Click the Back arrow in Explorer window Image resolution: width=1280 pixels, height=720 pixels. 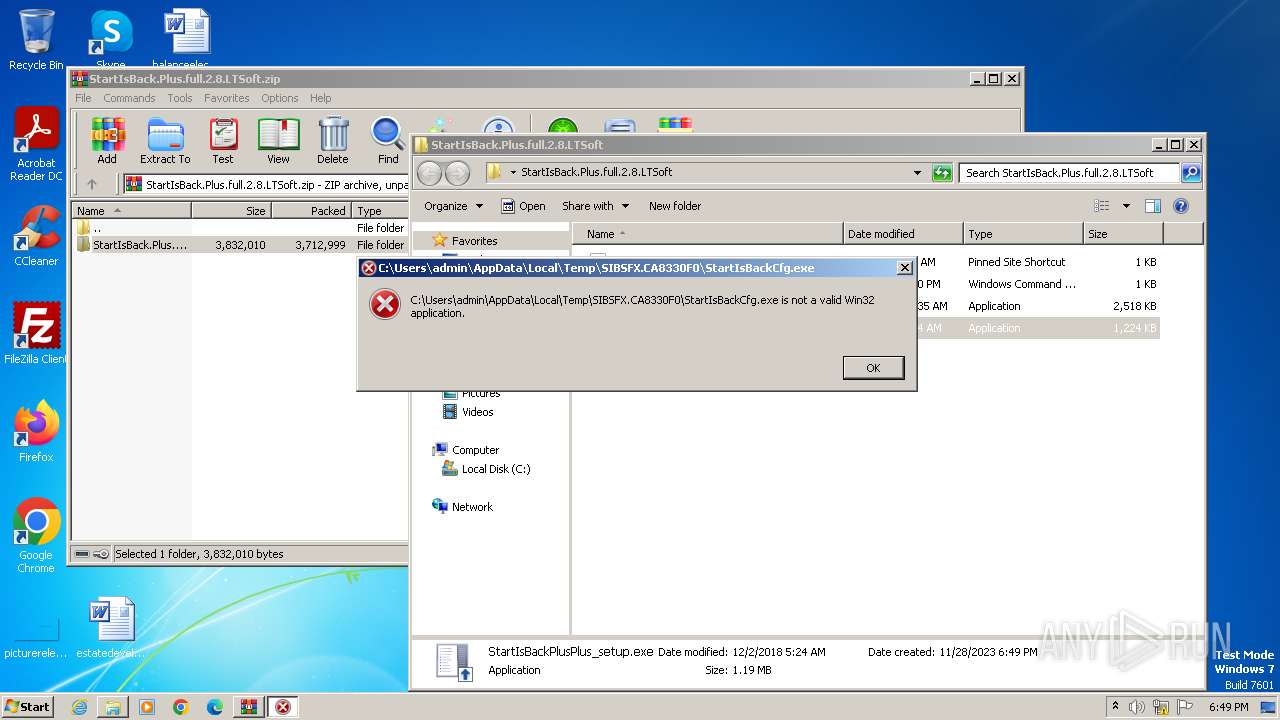click(429, 173)
